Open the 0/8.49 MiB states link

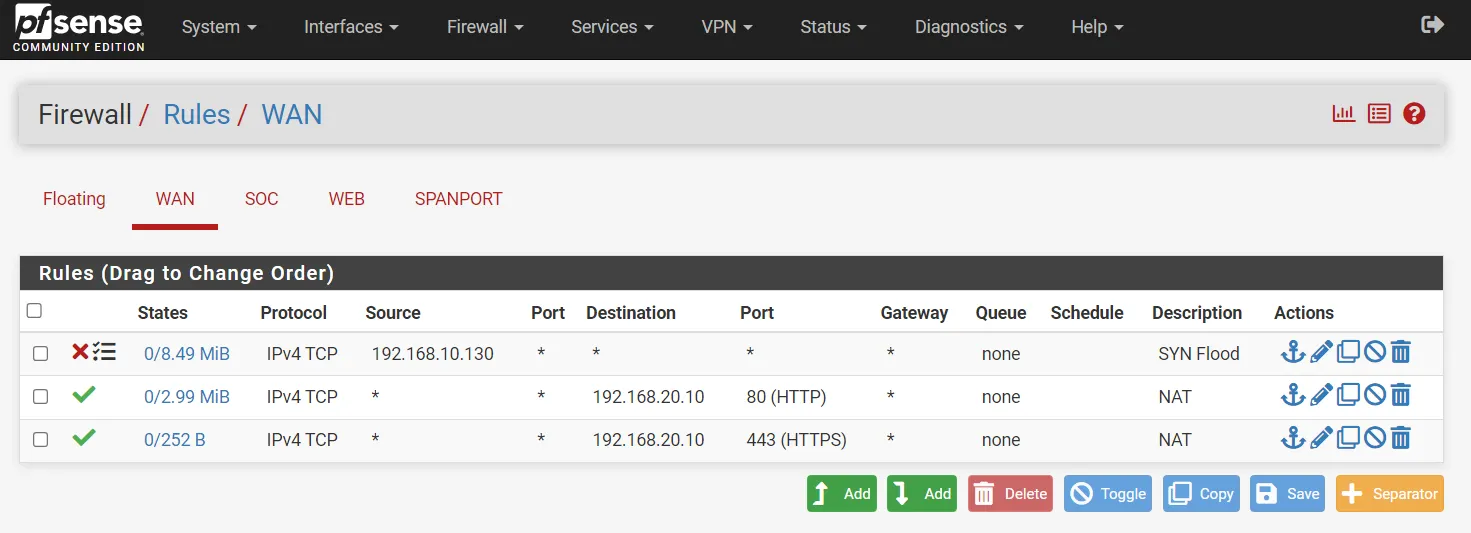[x=187, y=354]
